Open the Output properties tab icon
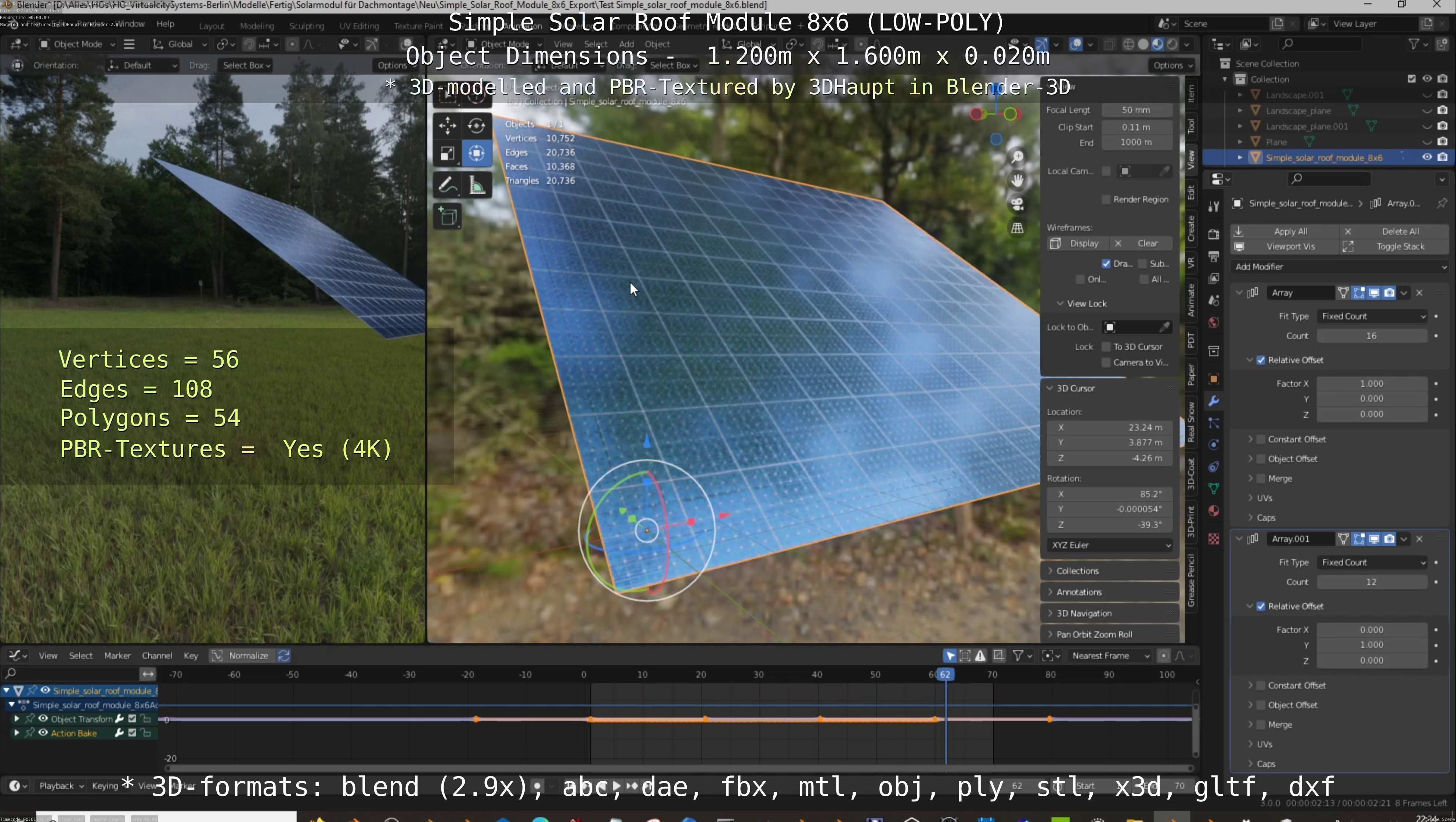The image size is (1456, 822). (x=1214, y=256)
